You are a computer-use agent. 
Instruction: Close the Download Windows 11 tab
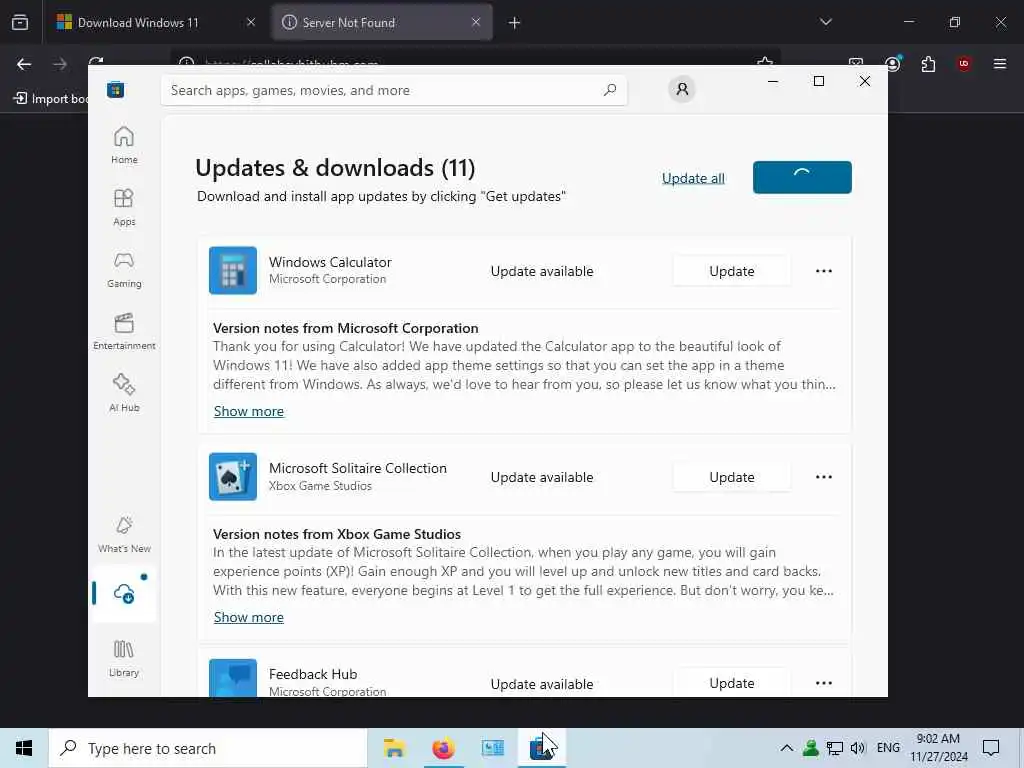pos(251,23)
